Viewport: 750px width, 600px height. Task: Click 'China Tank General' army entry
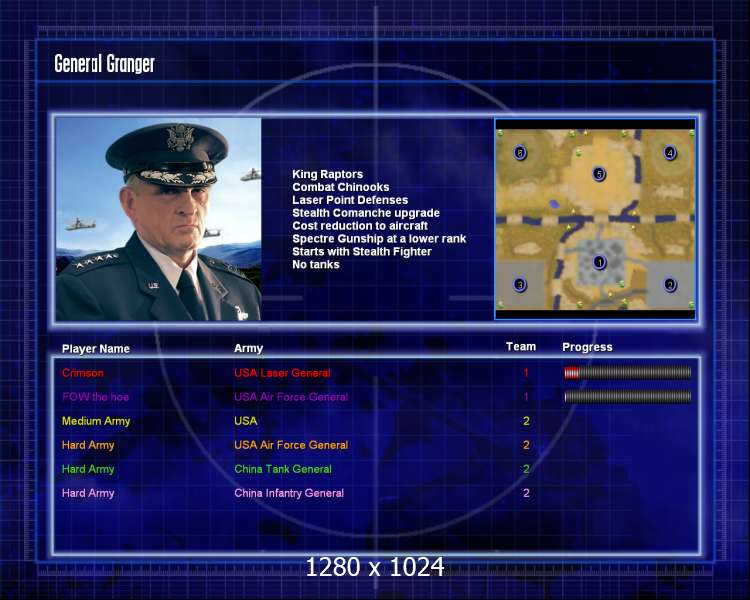tap(283, 469)
